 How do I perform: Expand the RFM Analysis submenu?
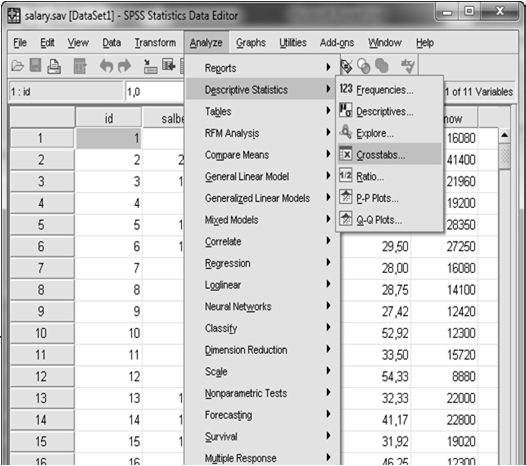pos(261,133)
